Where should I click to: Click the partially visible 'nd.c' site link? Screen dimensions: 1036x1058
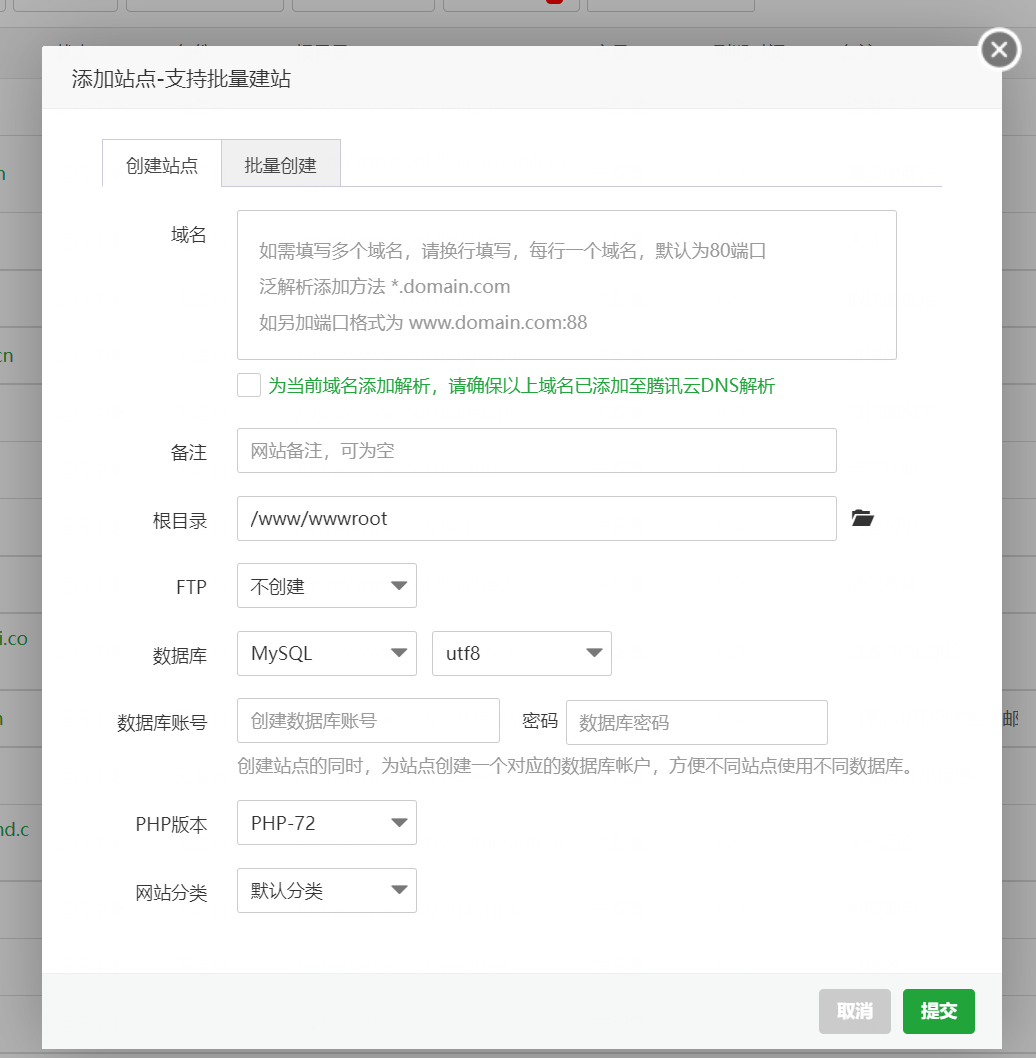click(14, 829)
